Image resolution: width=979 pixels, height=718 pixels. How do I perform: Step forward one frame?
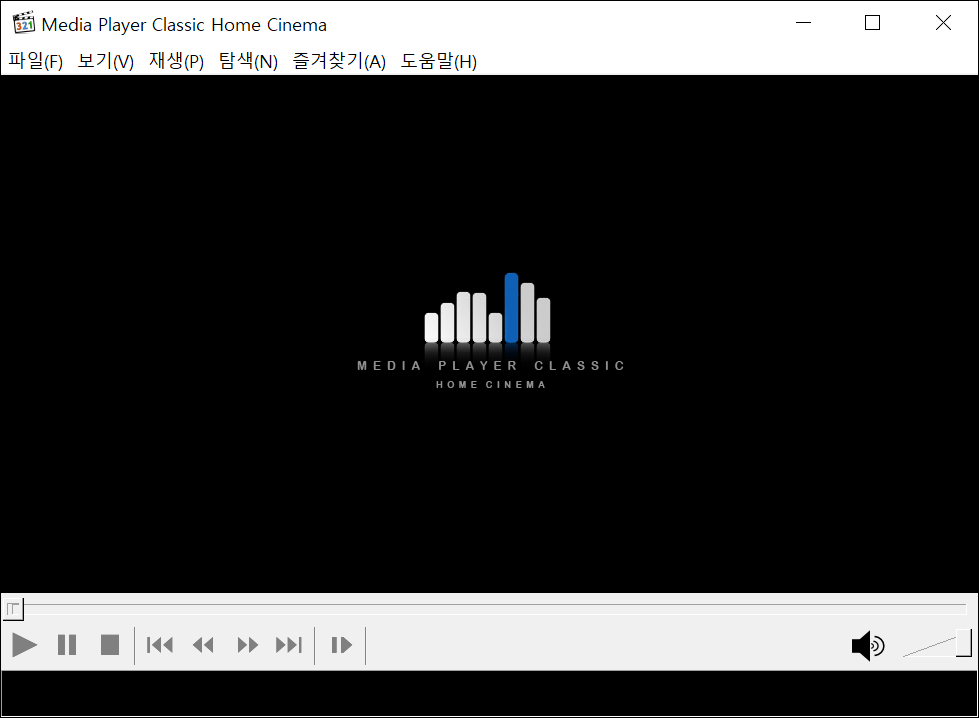click(x=341, y=645)
